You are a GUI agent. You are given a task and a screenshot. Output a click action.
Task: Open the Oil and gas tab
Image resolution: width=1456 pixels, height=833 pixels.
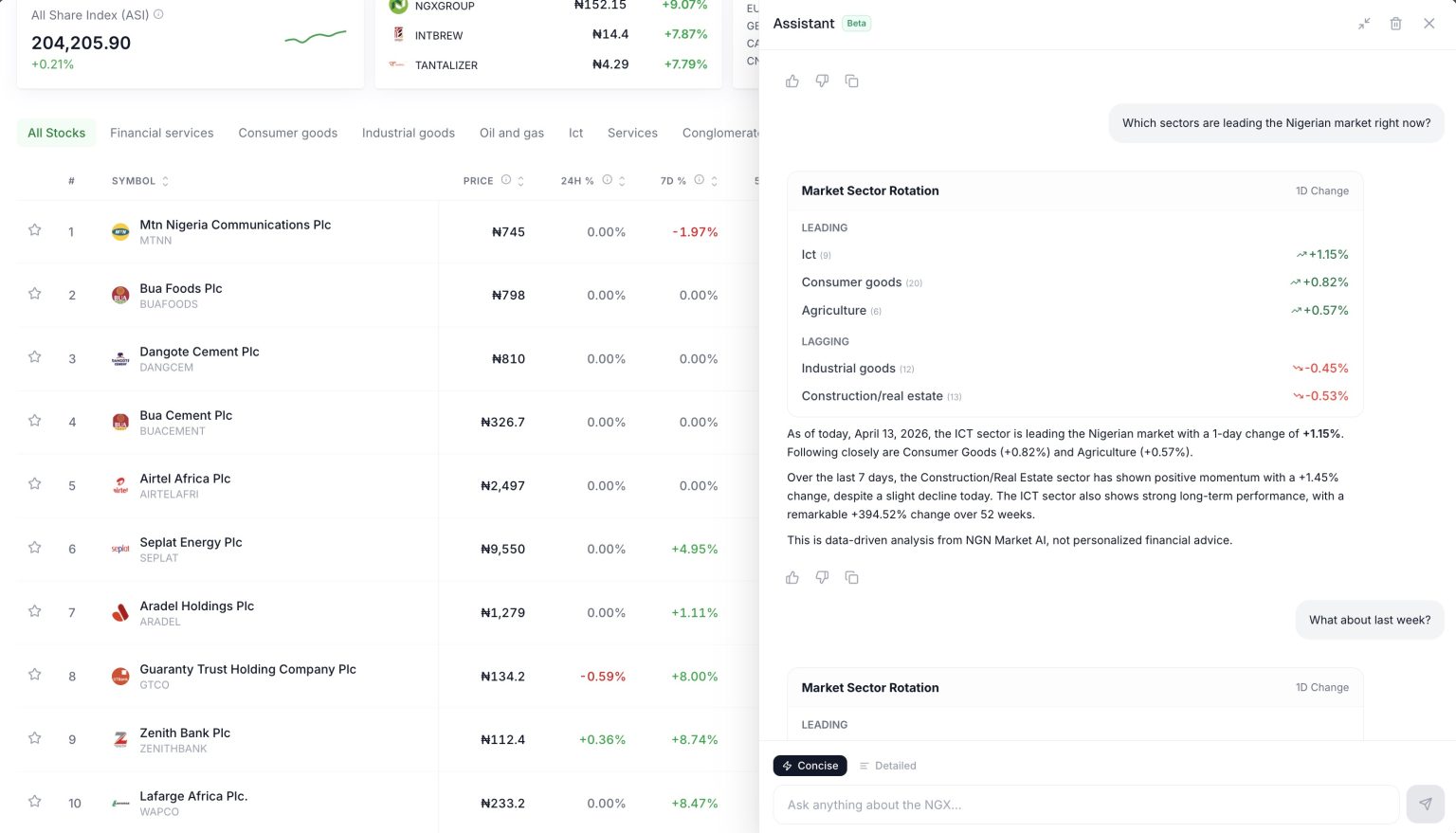pyautogui.click(x=512, y=133)
